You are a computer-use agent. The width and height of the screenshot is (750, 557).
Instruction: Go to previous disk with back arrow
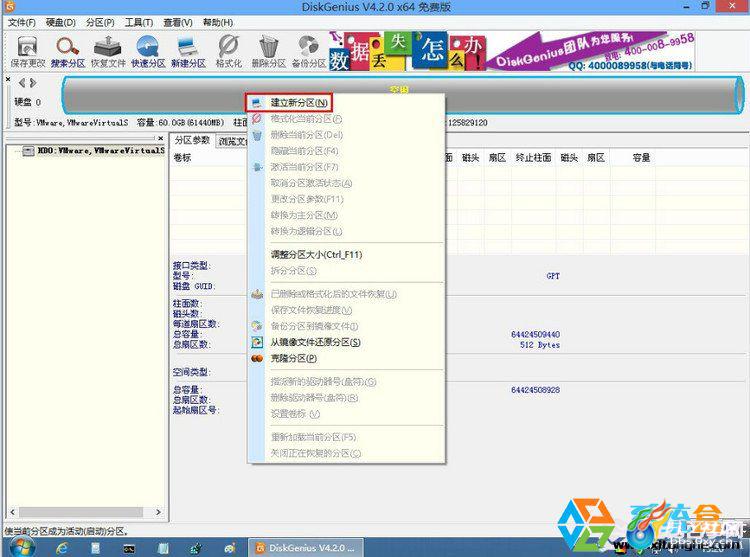pos(22,83)
